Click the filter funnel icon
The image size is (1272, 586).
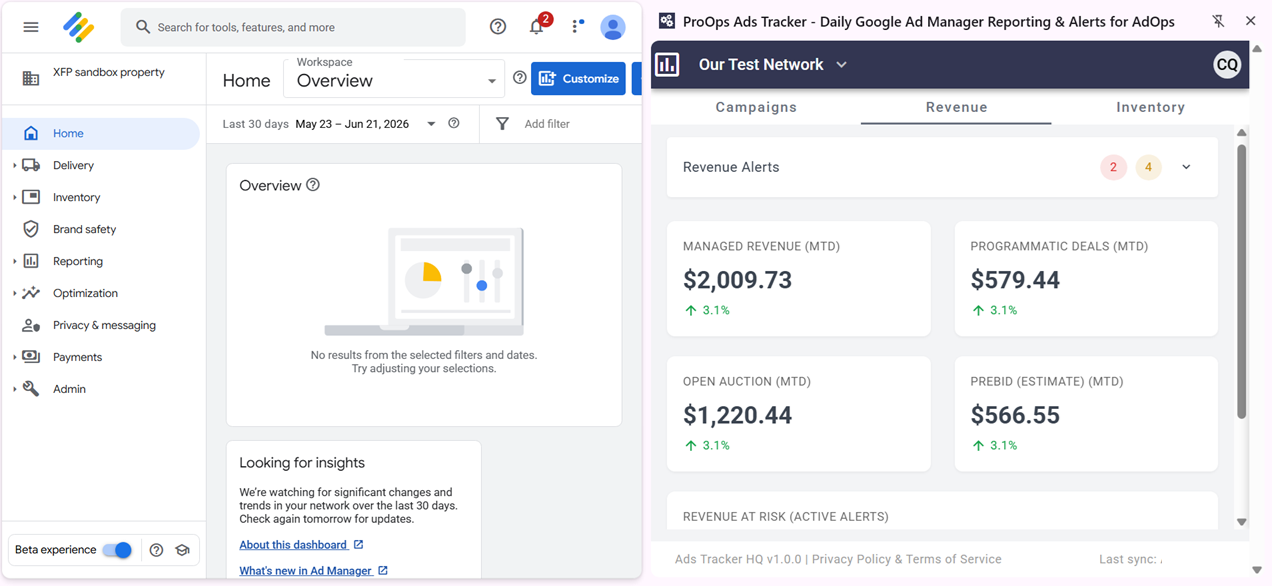point(502,124)
